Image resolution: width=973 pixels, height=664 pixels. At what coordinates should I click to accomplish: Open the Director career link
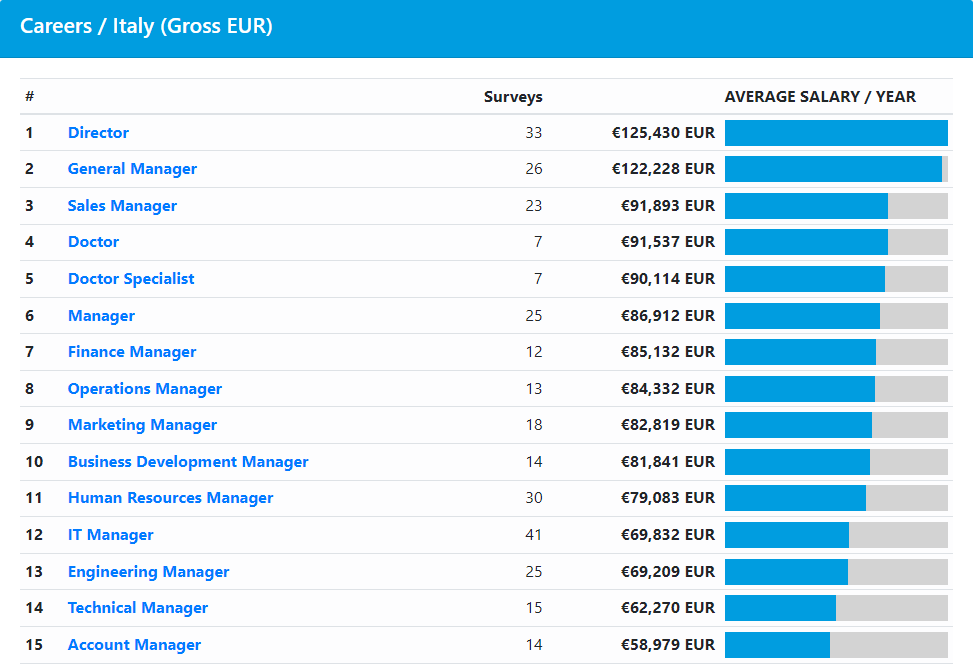pos(98,133)
